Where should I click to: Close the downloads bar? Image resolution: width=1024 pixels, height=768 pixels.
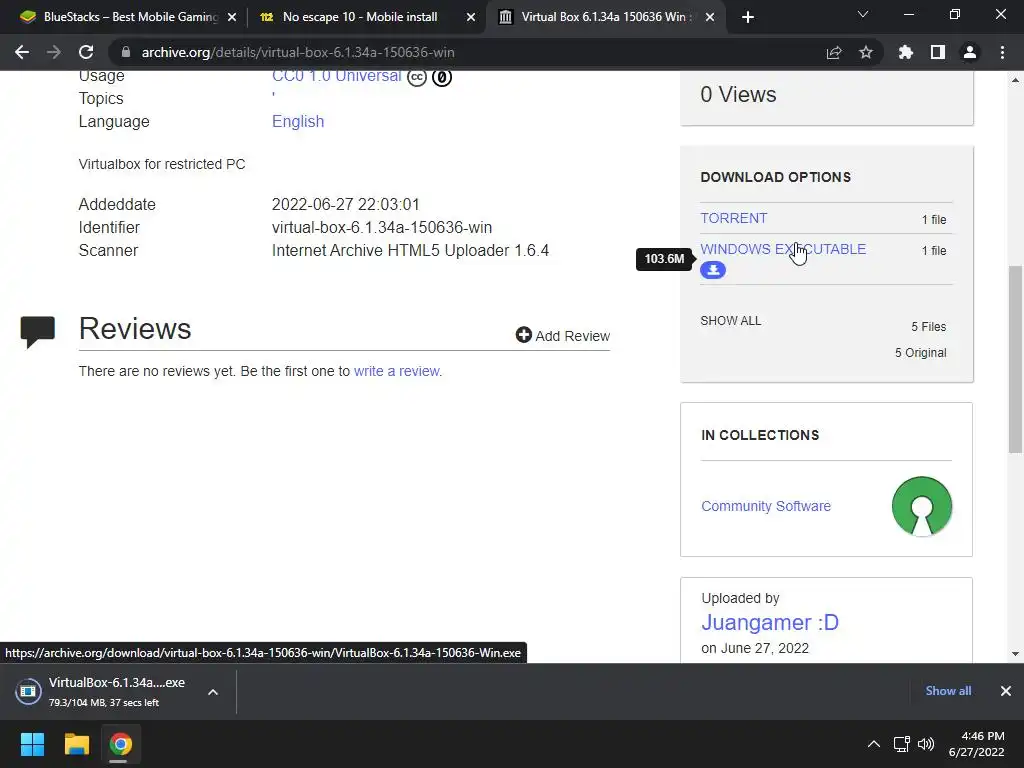pyautogui.click(x=1006, y=691)
